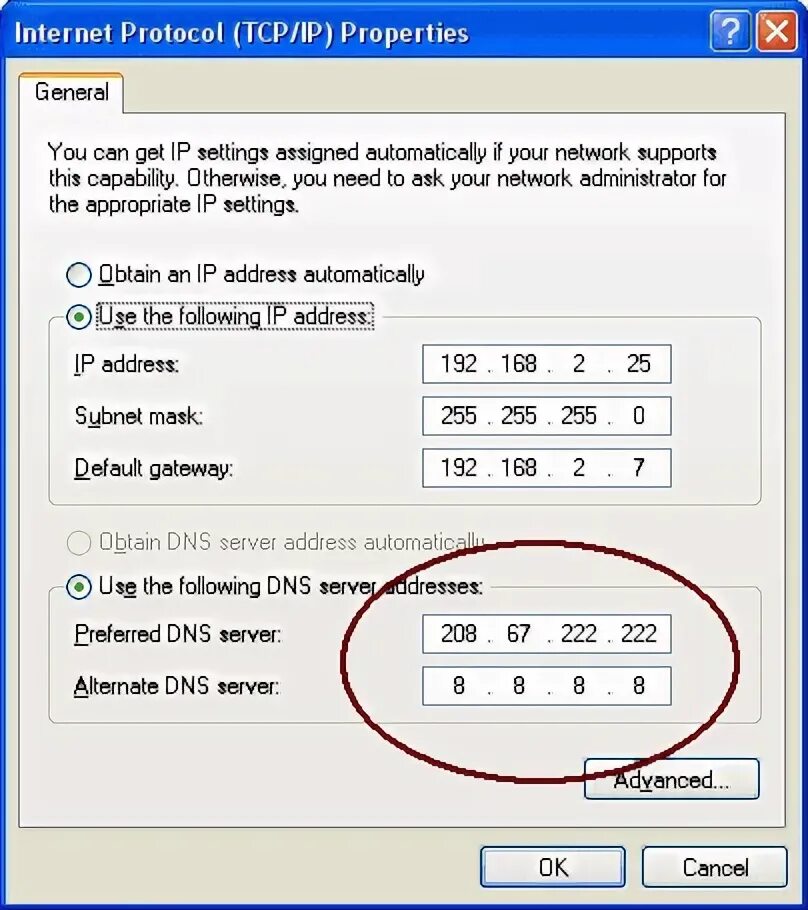Click the 208 octet of Preferred DNS
Image resolution: width=808 pixels, height=910 pixels.
[x=459, y=634]
